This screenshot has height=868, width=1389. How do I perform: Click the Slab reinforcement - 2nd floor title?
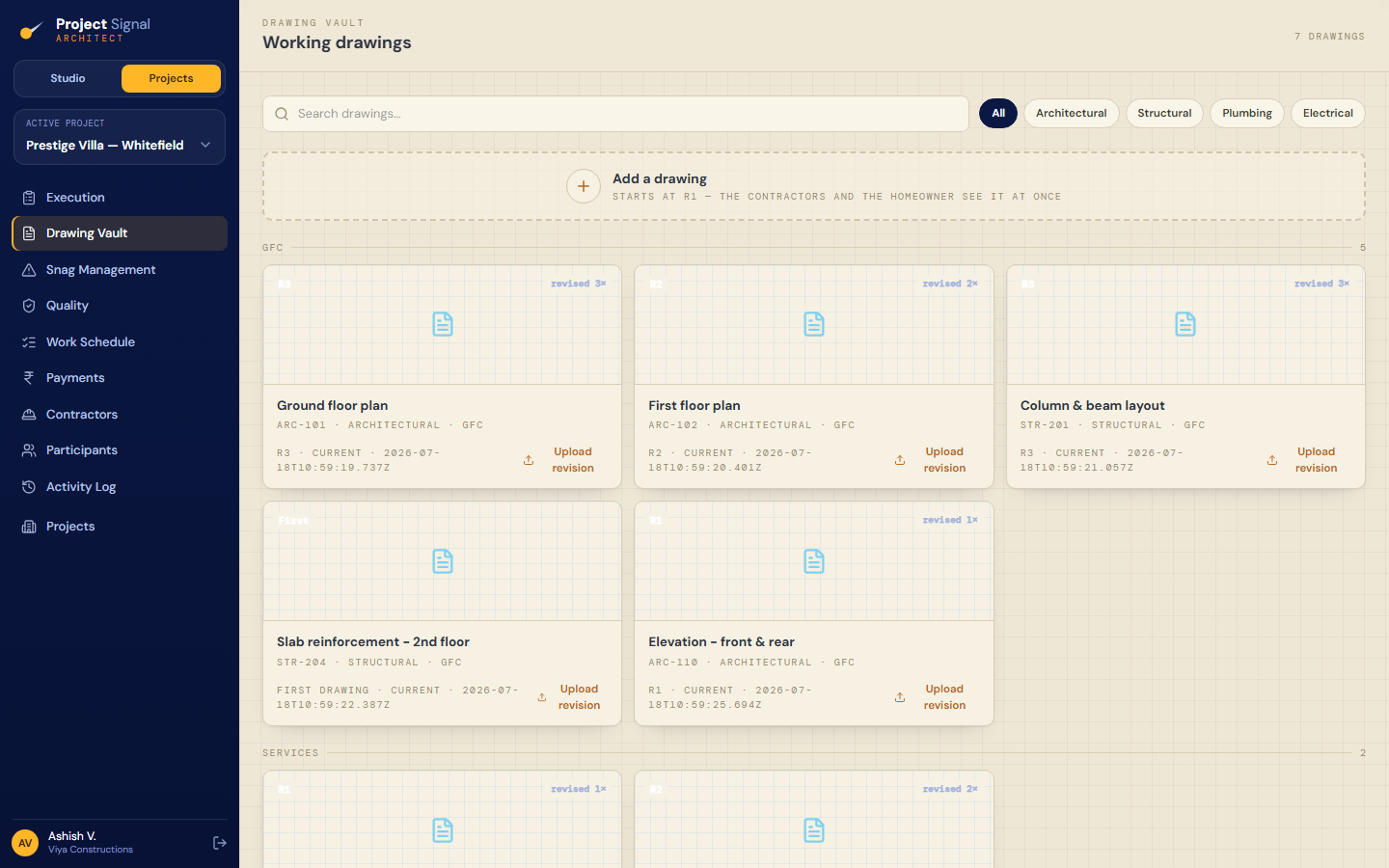click(373, 642)
